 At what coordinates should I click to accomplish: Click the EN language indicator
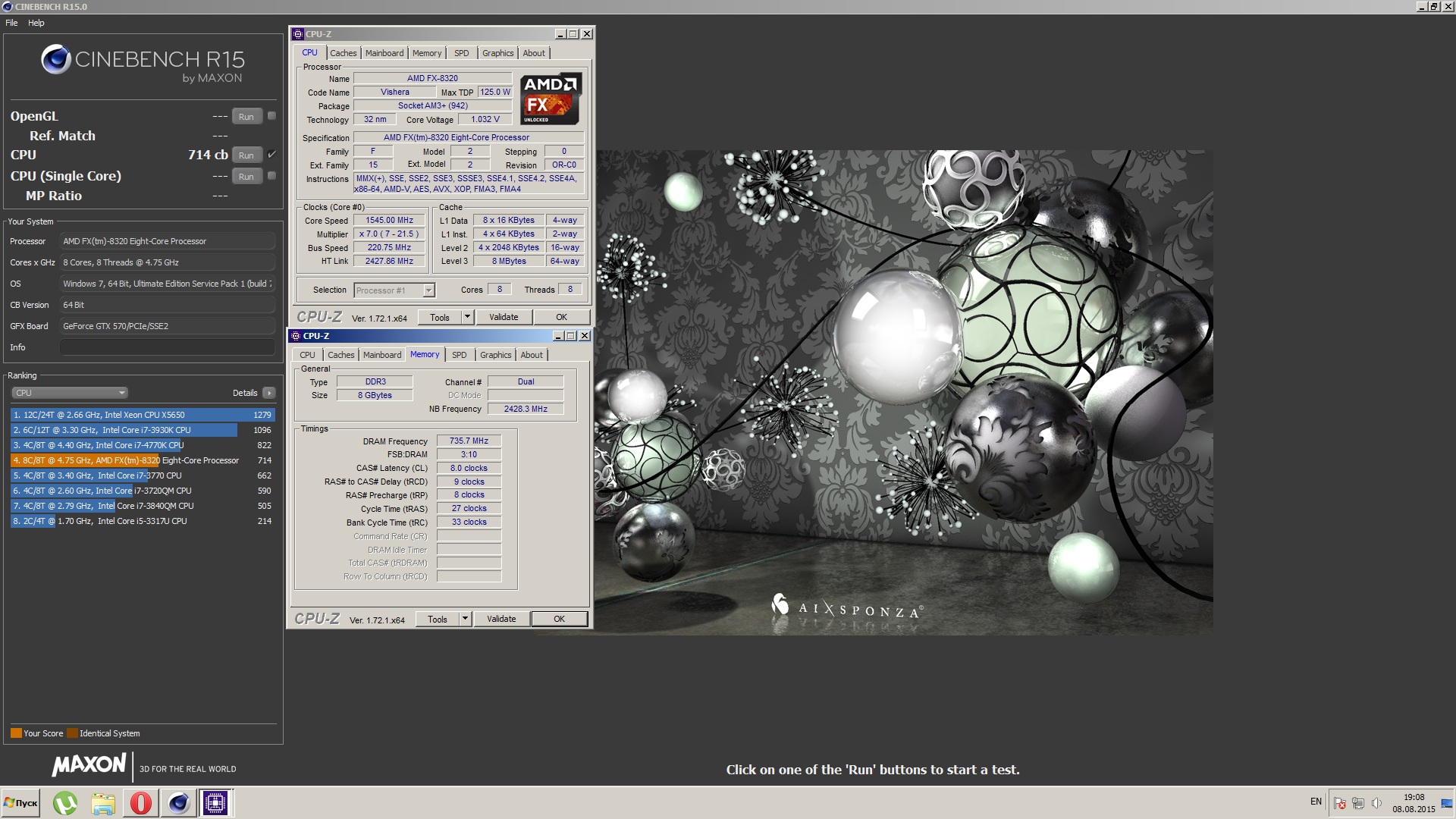pyautogui.click(x=1316, y=802)
